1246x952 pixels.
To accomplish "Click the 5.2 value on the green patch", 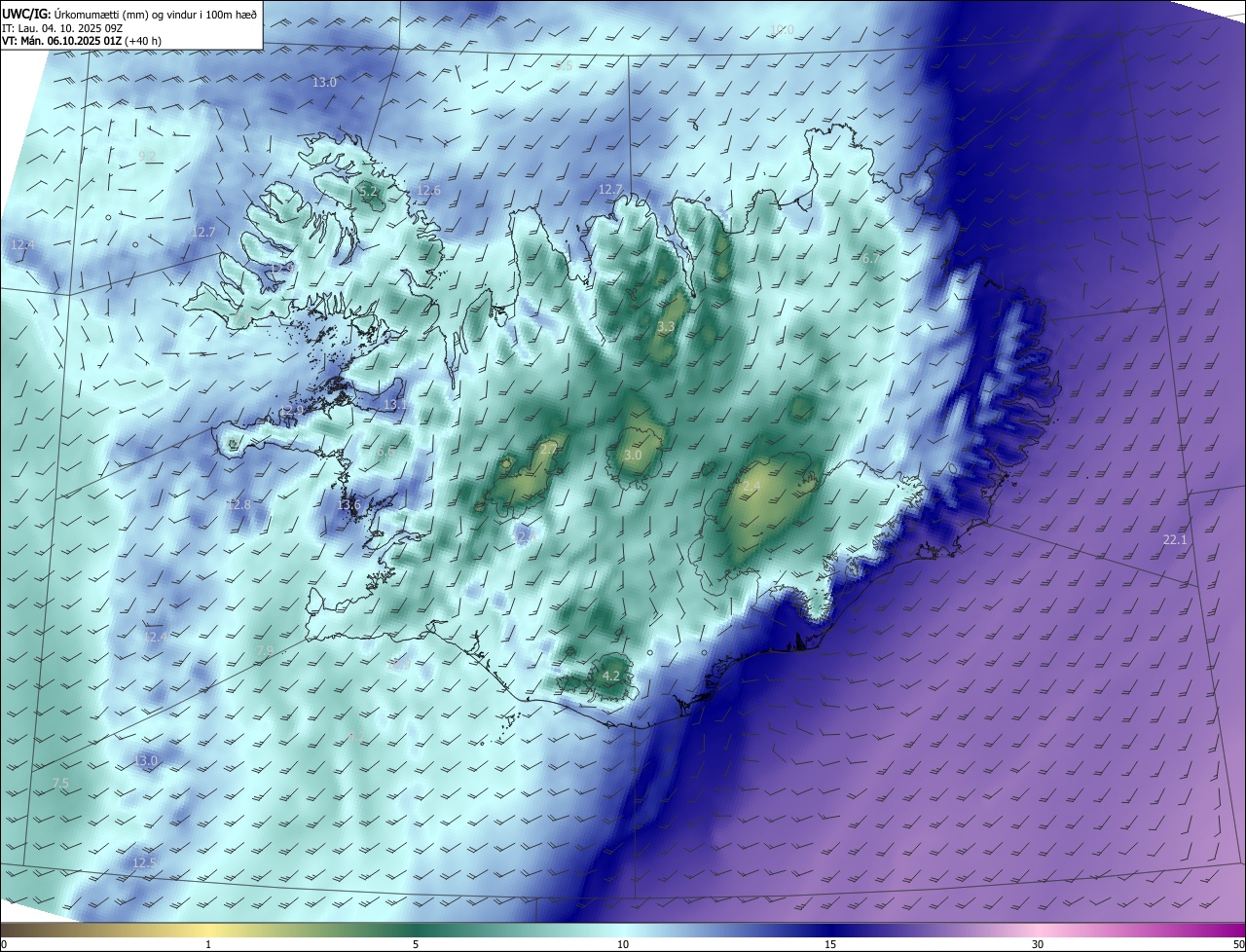I will pyautogui.click(x=368, y=192).
